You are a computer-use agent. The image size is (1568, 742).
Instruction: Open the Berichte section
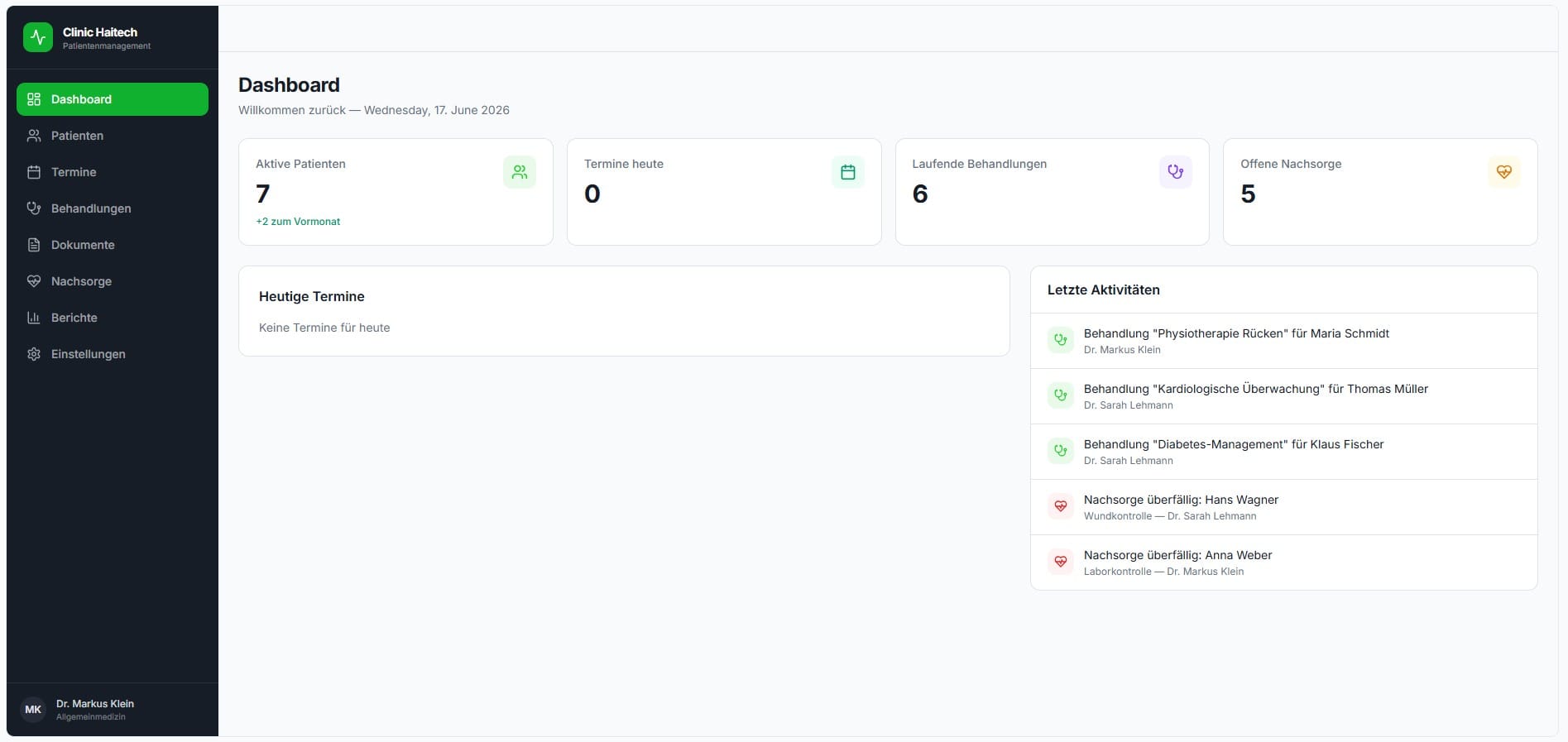coord(113,318)
